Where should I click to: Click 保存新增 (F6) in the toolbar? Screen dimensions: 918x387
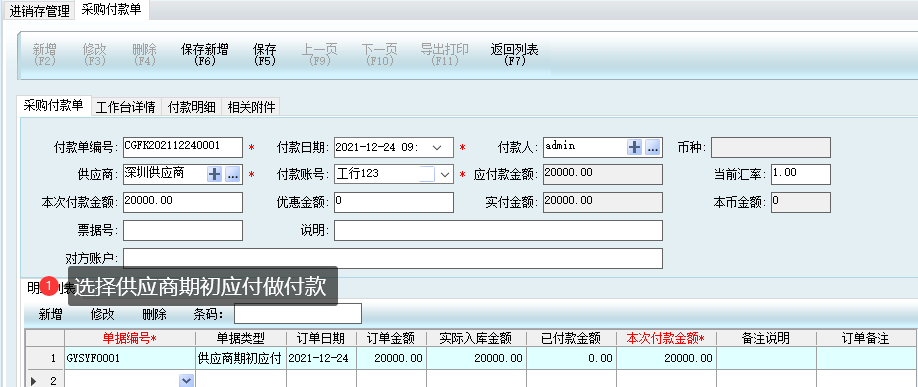tap(205, 54)
